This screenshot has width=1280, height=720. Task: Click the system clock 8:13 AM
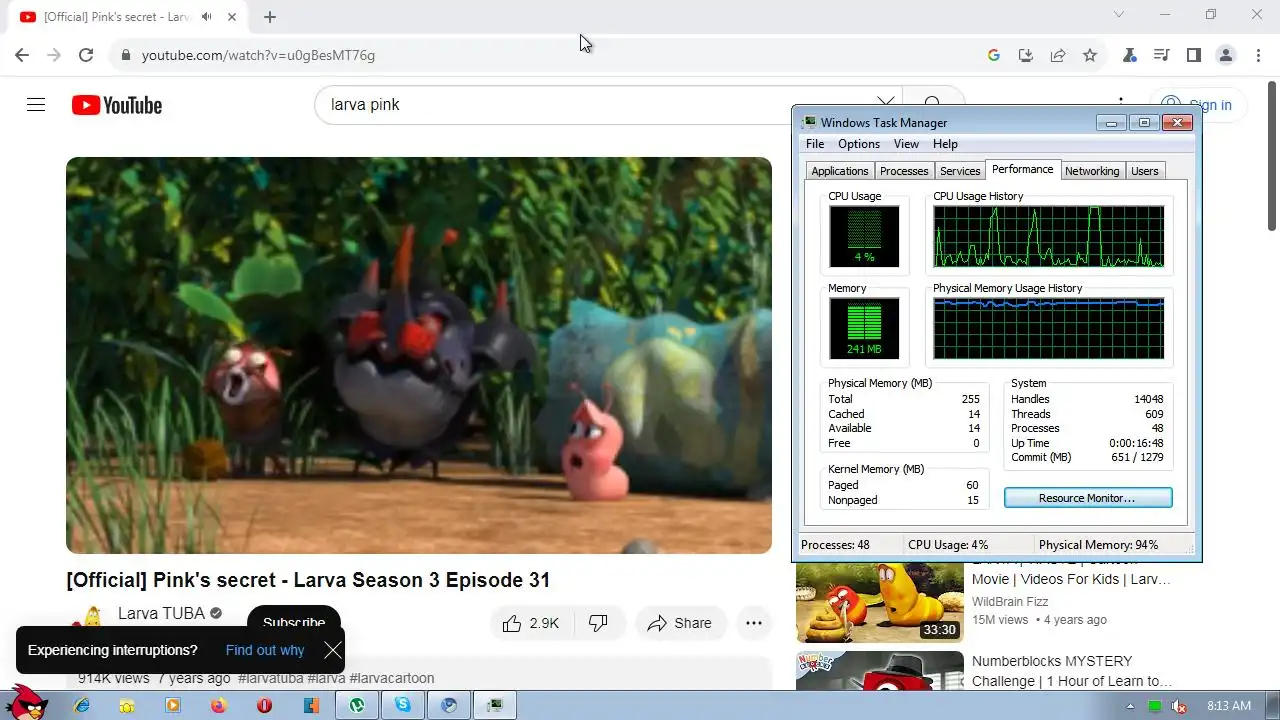[x=1229, y=706]
